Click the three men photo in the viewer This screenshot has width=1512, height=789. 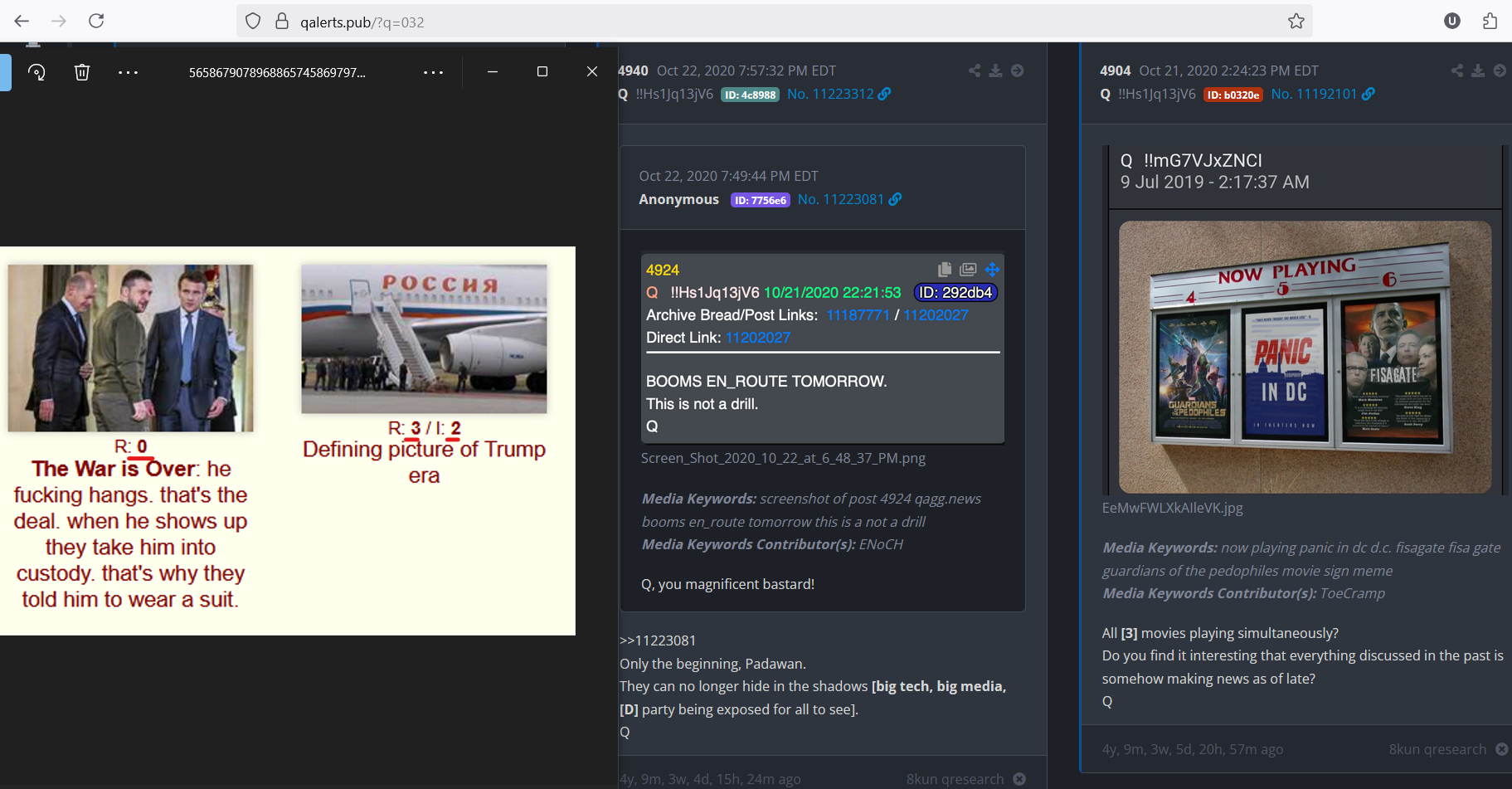tap(130, 348)
